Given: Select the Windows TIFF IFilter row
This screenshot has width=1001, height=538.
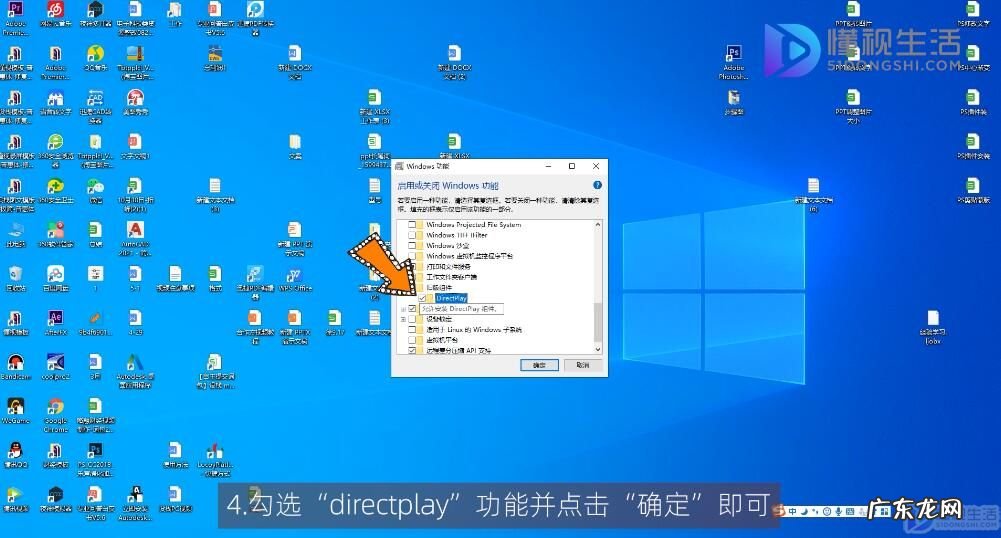Looking at the screenshot, I should pyautogui.click(x=456, y=235).
